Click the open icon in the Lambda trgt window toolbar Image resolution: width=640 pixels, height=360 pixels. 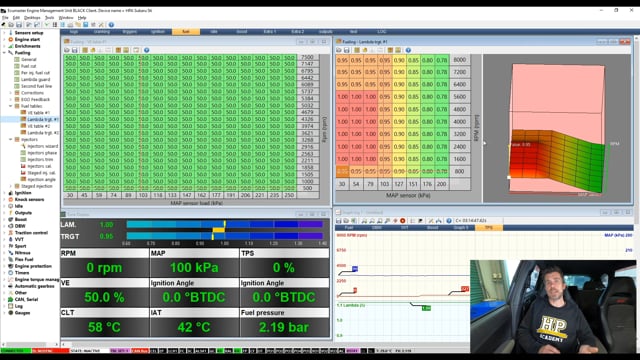click(x=339, y=50)
